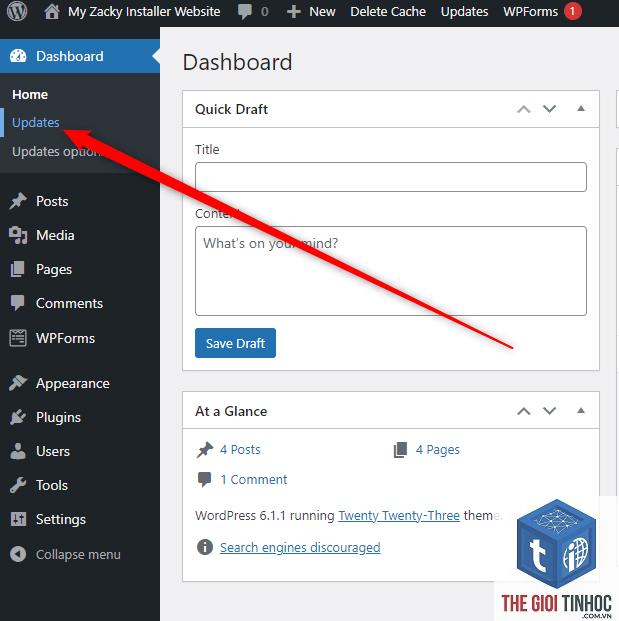Open Tools menu label
This screenshot has height=621, width=619.
coord(52,486)
